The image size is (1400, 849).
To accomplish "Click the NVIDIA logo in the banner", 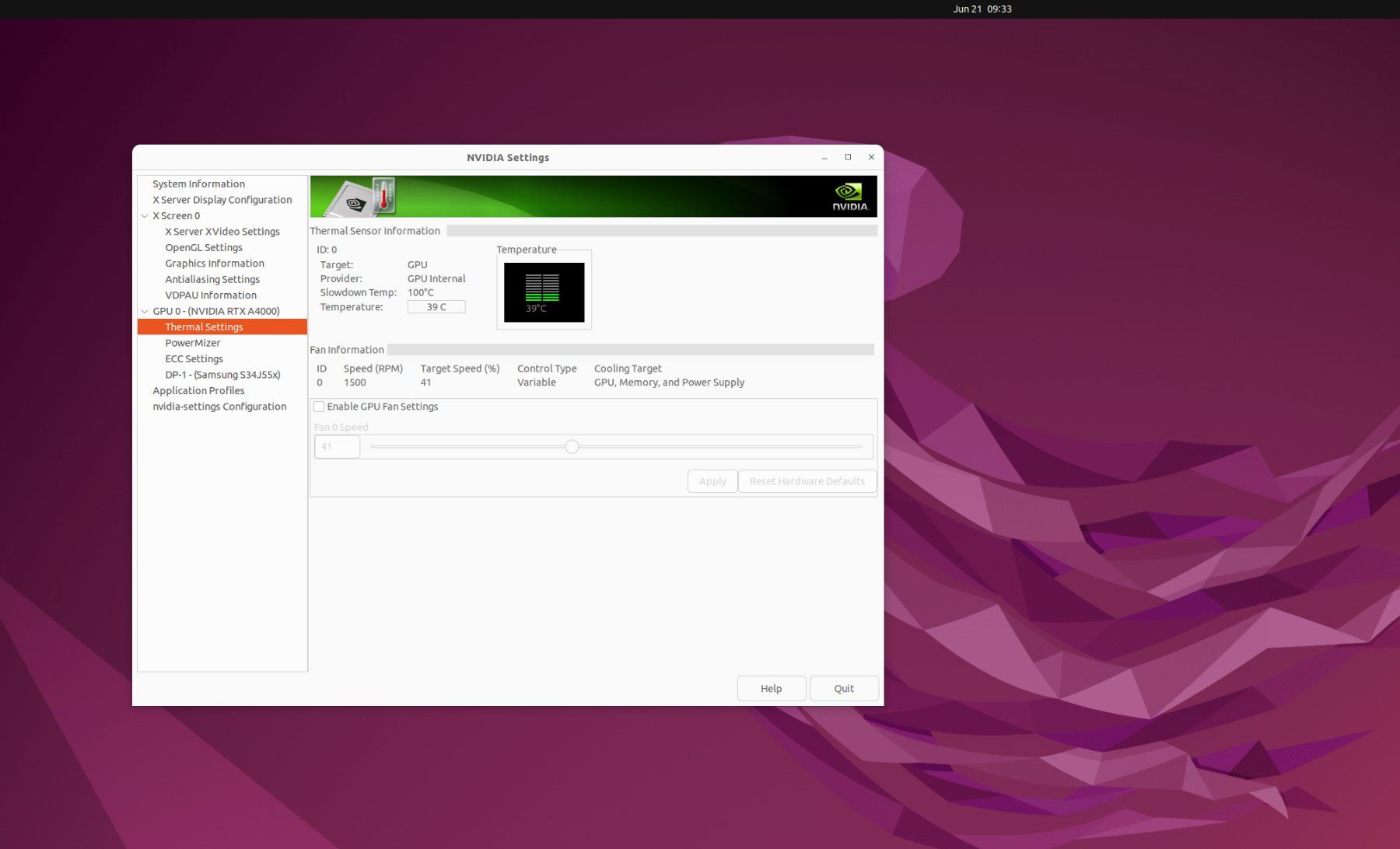I will point(849,197).
